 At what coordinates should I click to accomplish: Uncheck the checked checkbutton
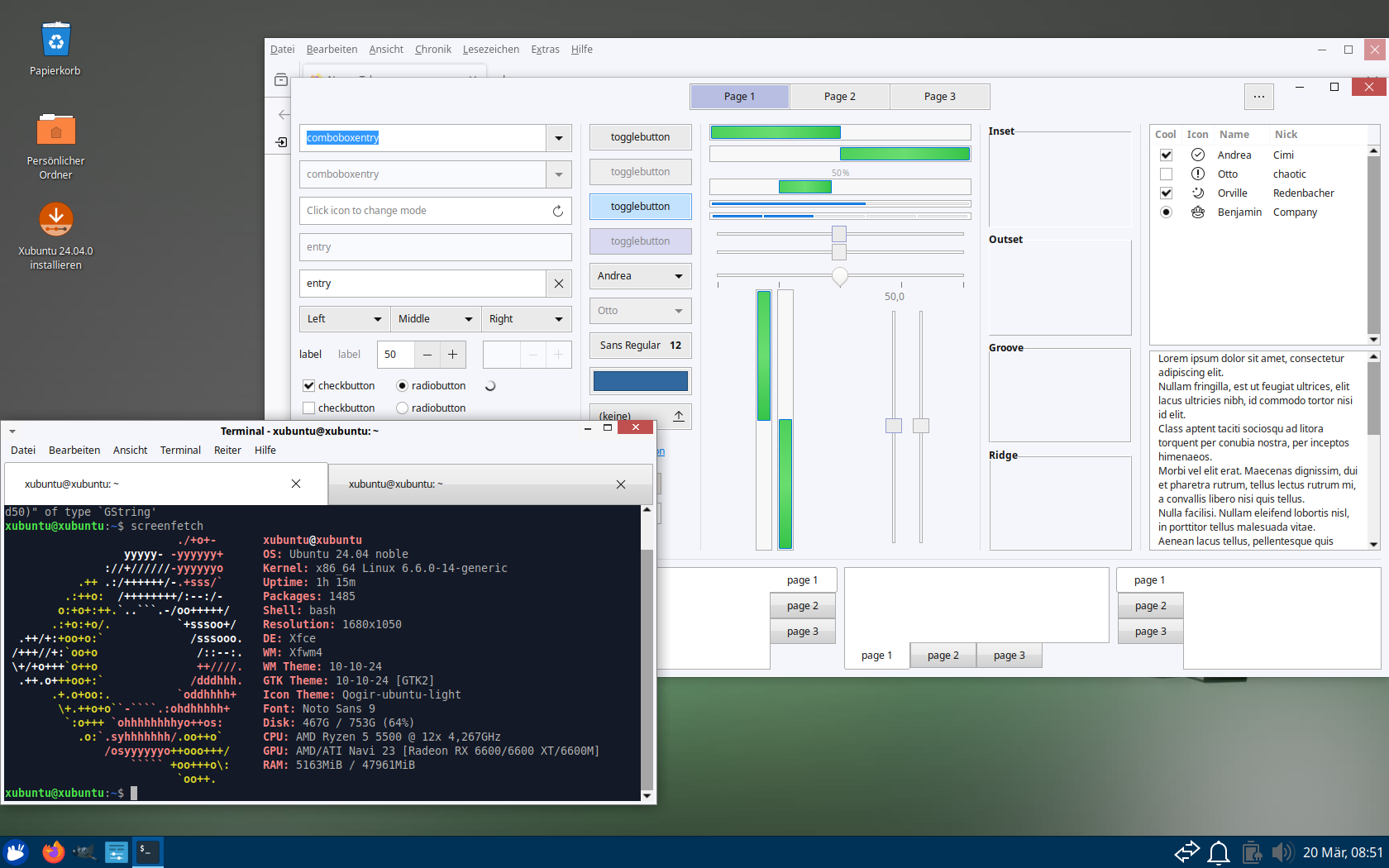[x=308, y=385]
